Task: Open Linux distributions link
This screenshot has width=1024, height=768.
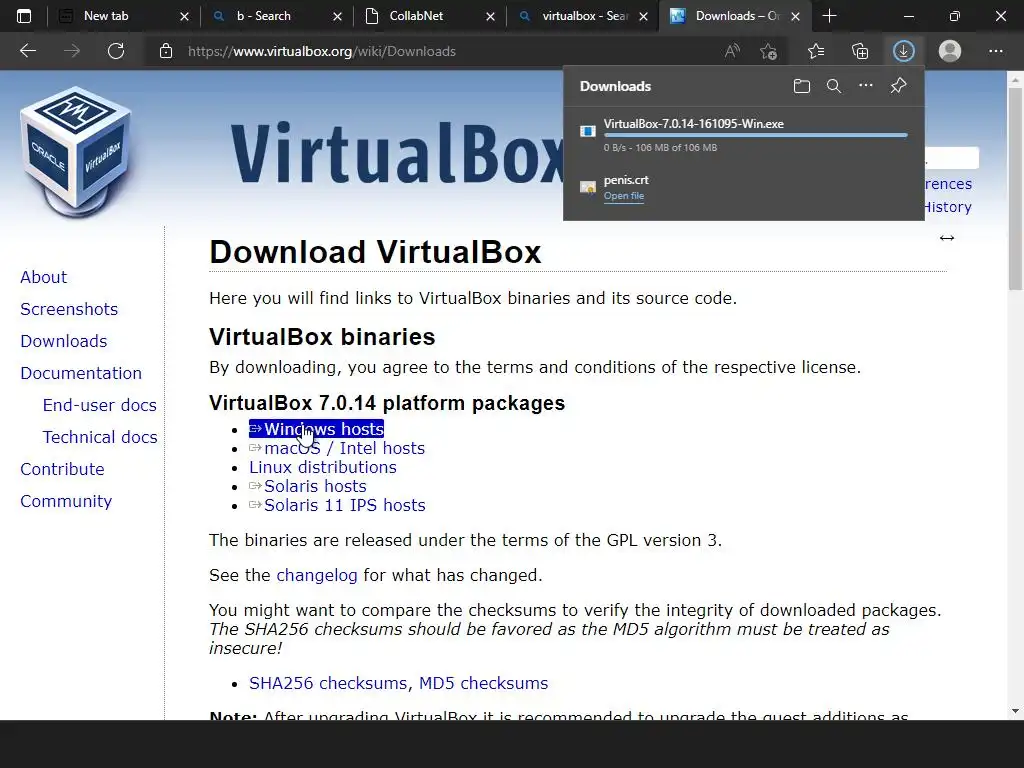Action: (323, 467)
